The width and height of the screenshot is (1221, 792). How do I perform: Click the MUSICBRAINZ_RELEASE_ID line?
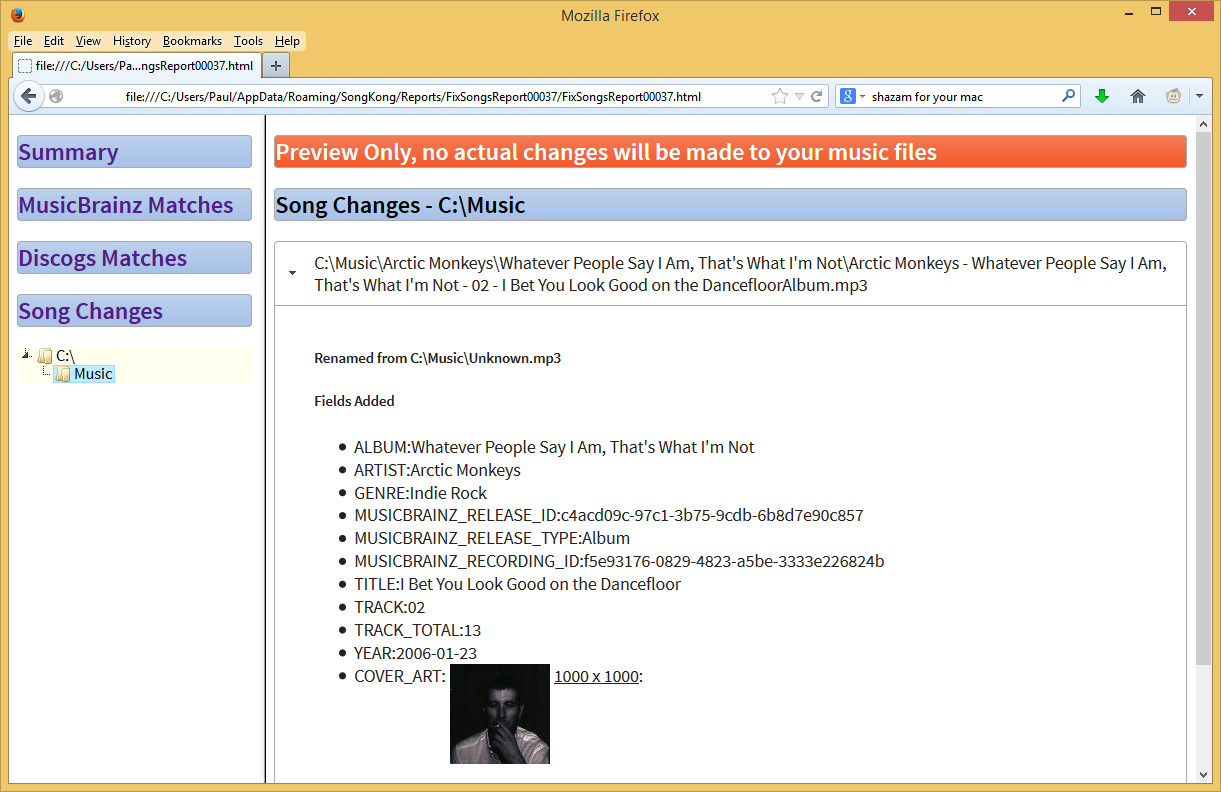pyautogui.click(x=608, y=516)
